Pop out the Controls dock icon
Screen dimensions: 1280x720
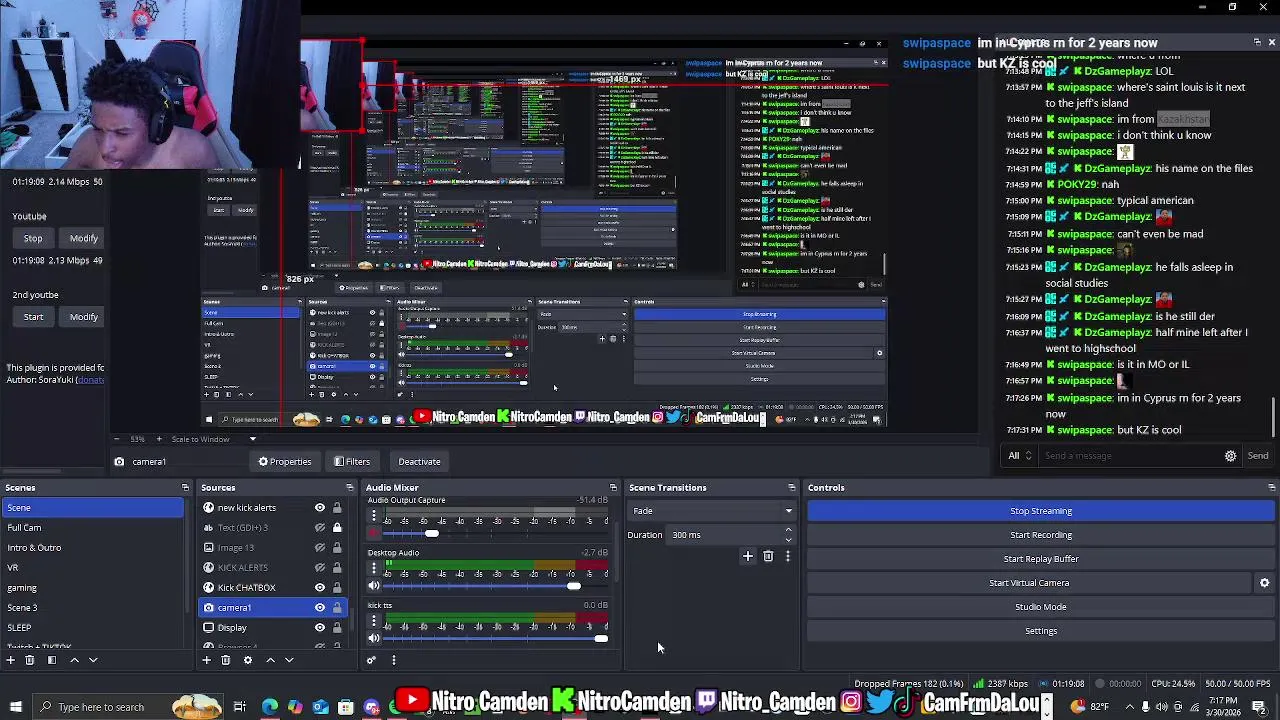[1271, 488]
